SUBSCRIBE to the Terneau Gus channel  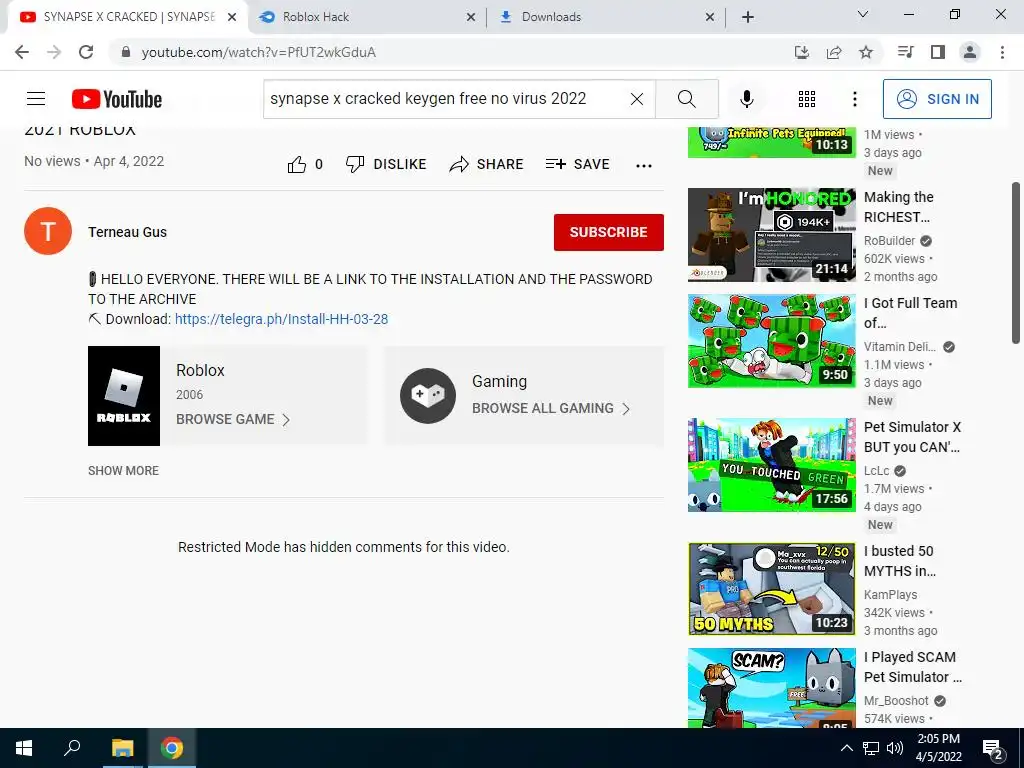point(609,232)
